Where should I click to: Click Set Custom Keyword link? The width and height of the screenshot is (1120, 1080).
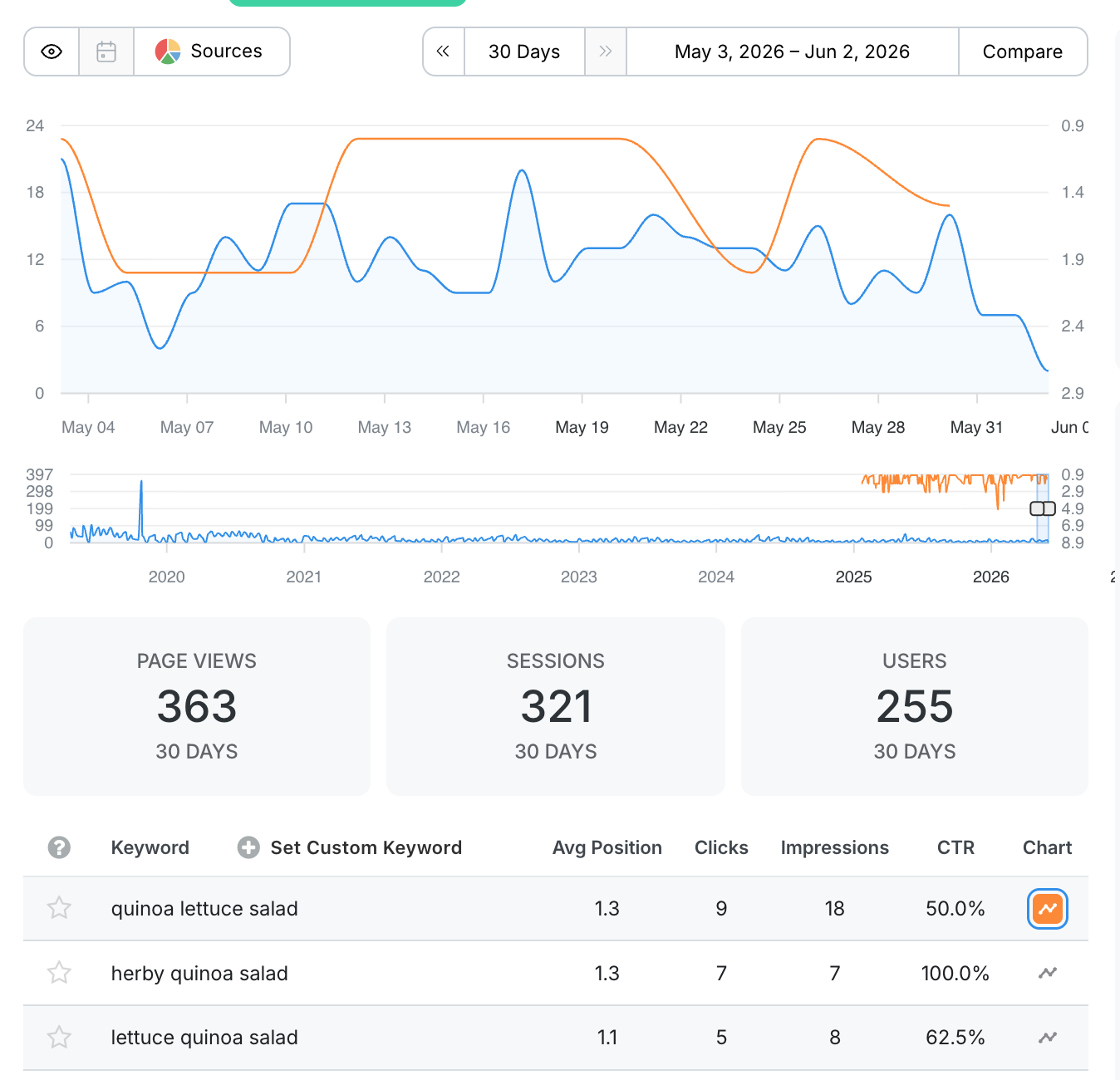[366, 847]
